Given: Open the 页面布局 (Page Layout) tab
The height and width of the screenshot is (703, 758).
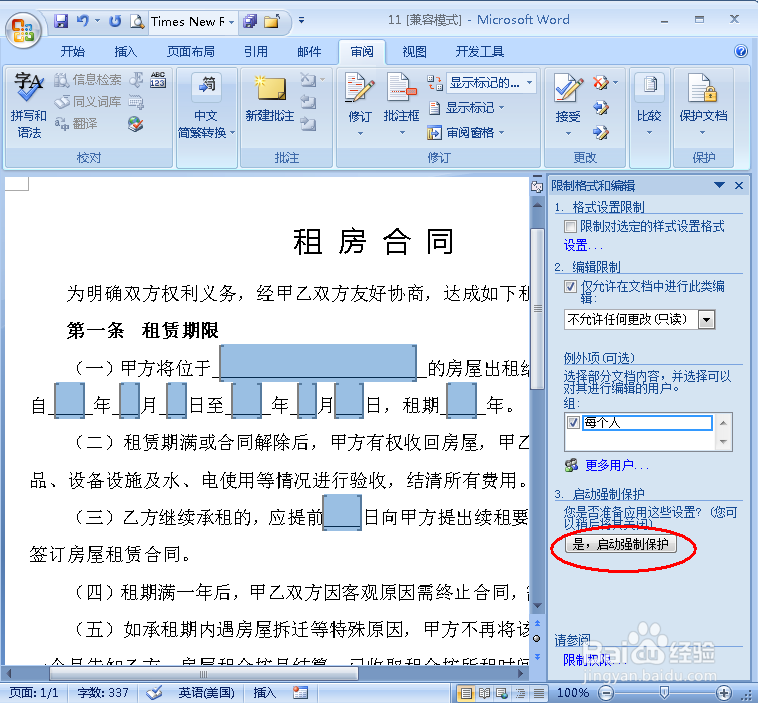Looking at the screenshot, I should pos(190,51).
